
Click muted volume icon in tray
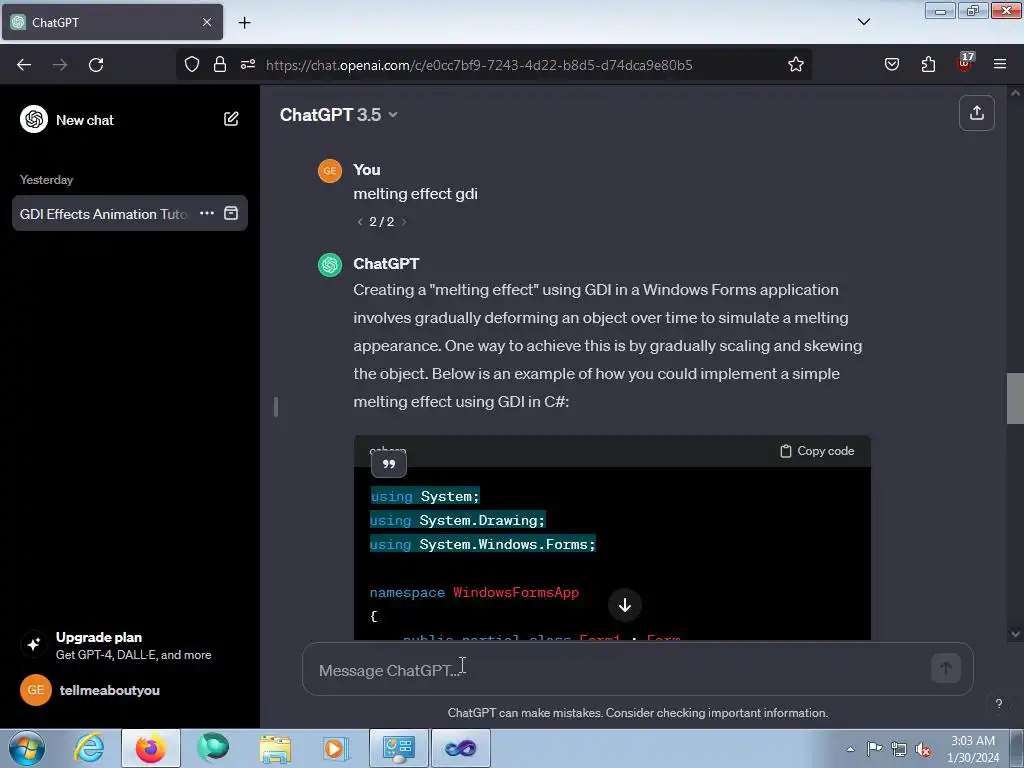click(923, 749)
